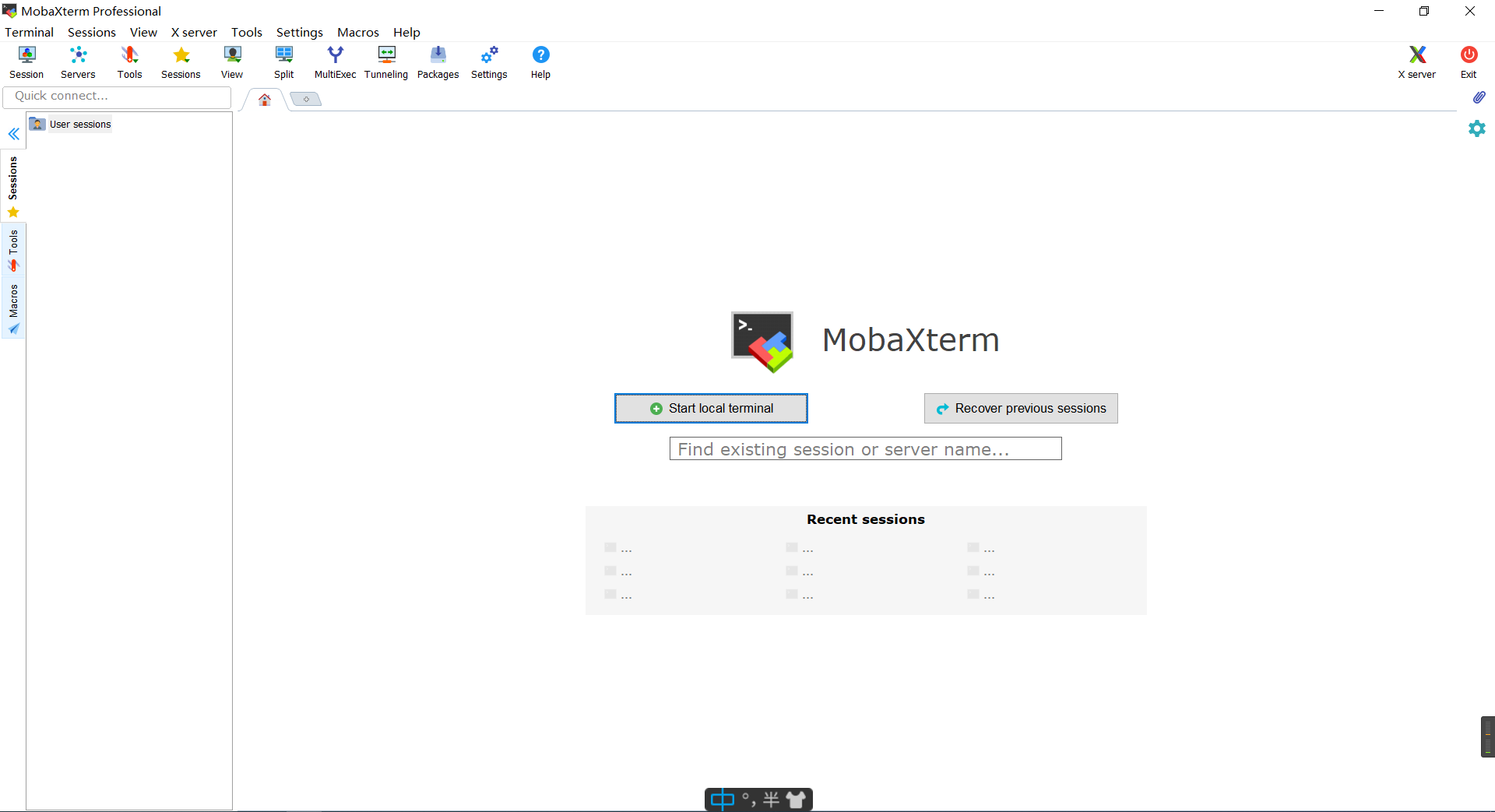The height and width of the screenshot is (812, 1495).
Task: Launch the X server
Action: (1416, 62)
